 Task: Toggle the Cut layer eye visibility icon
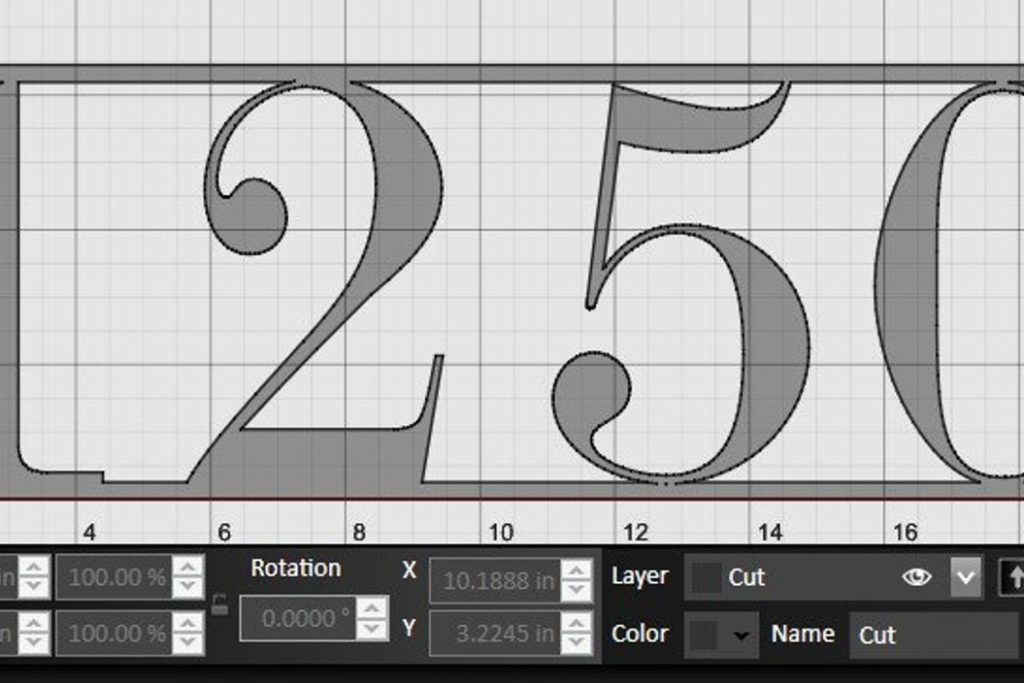[x=916, y=577]
